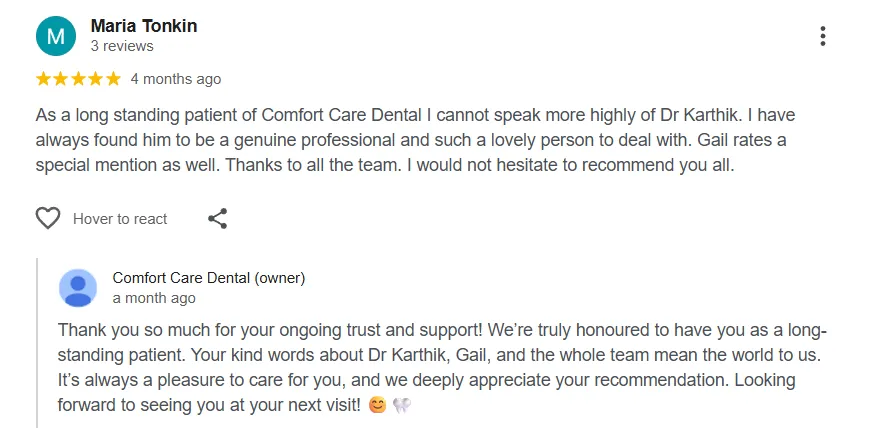Click the smiling face emoji in the reply
The width and height of the screenshot is (895, 441).
pyautogui.click(x=377, y=406)
